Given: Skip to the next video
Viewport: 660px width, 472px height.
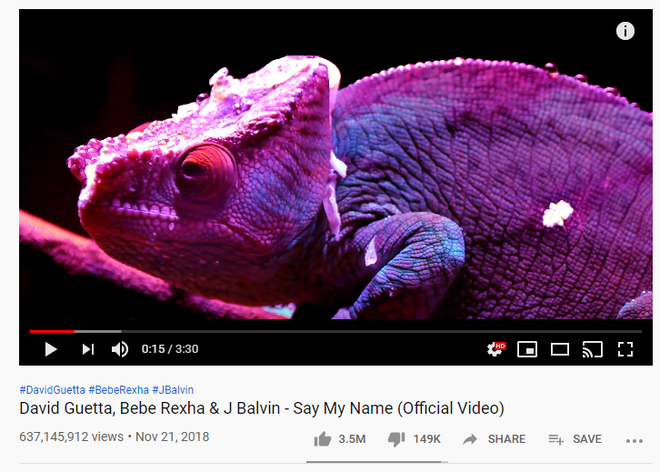Looking at the screenshot, I should pos(88,349).
